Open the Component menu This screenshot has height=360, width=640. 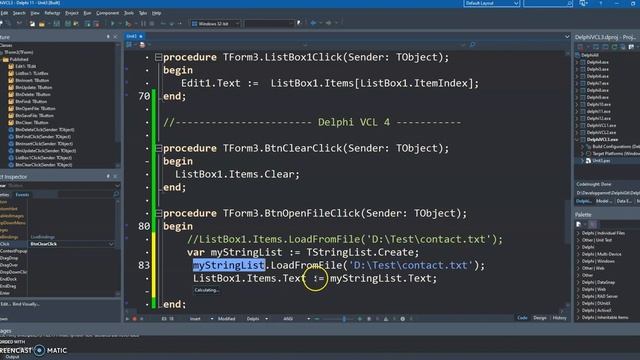coord(107,13)
